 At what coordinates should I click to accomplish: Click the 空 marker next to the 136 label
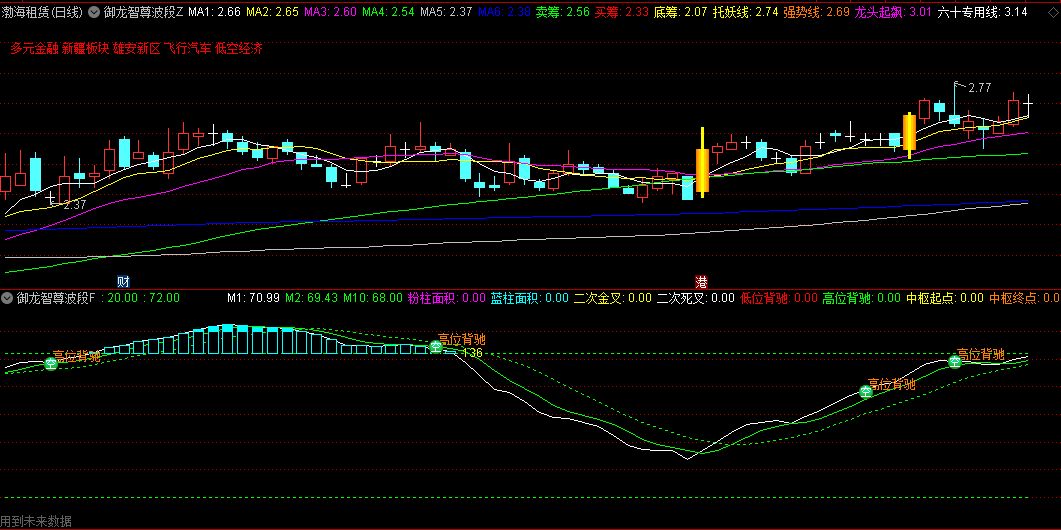pos(436,347)
